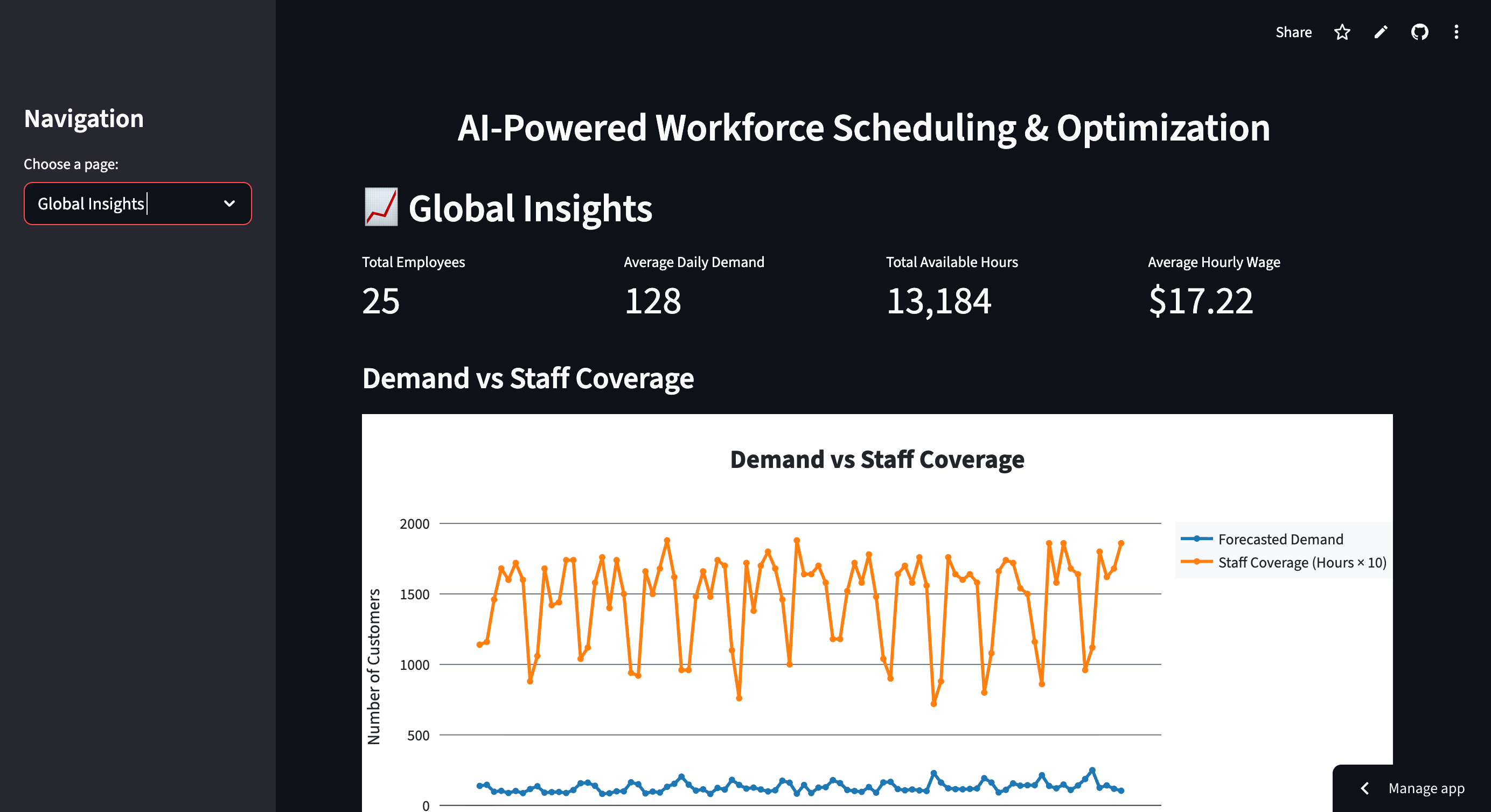Viewport: 1491px width, 812px height.
Task: Click the Average Hourly Wage value
Action: (x=1201, y=301)
